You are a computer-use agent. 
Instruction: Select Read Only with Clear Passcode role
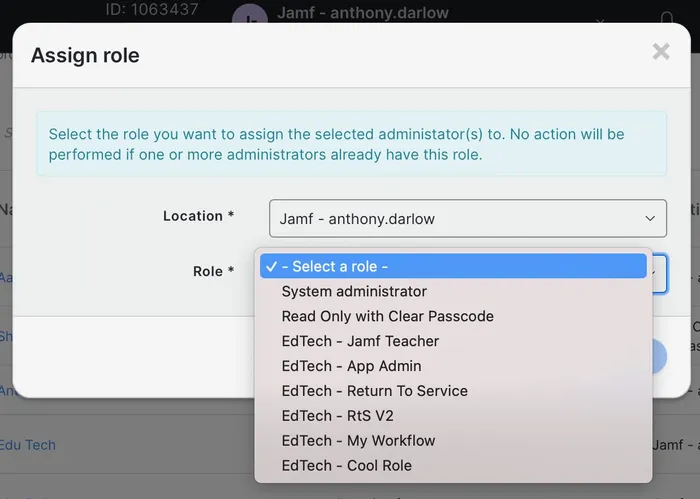click(x=453, y=316)
